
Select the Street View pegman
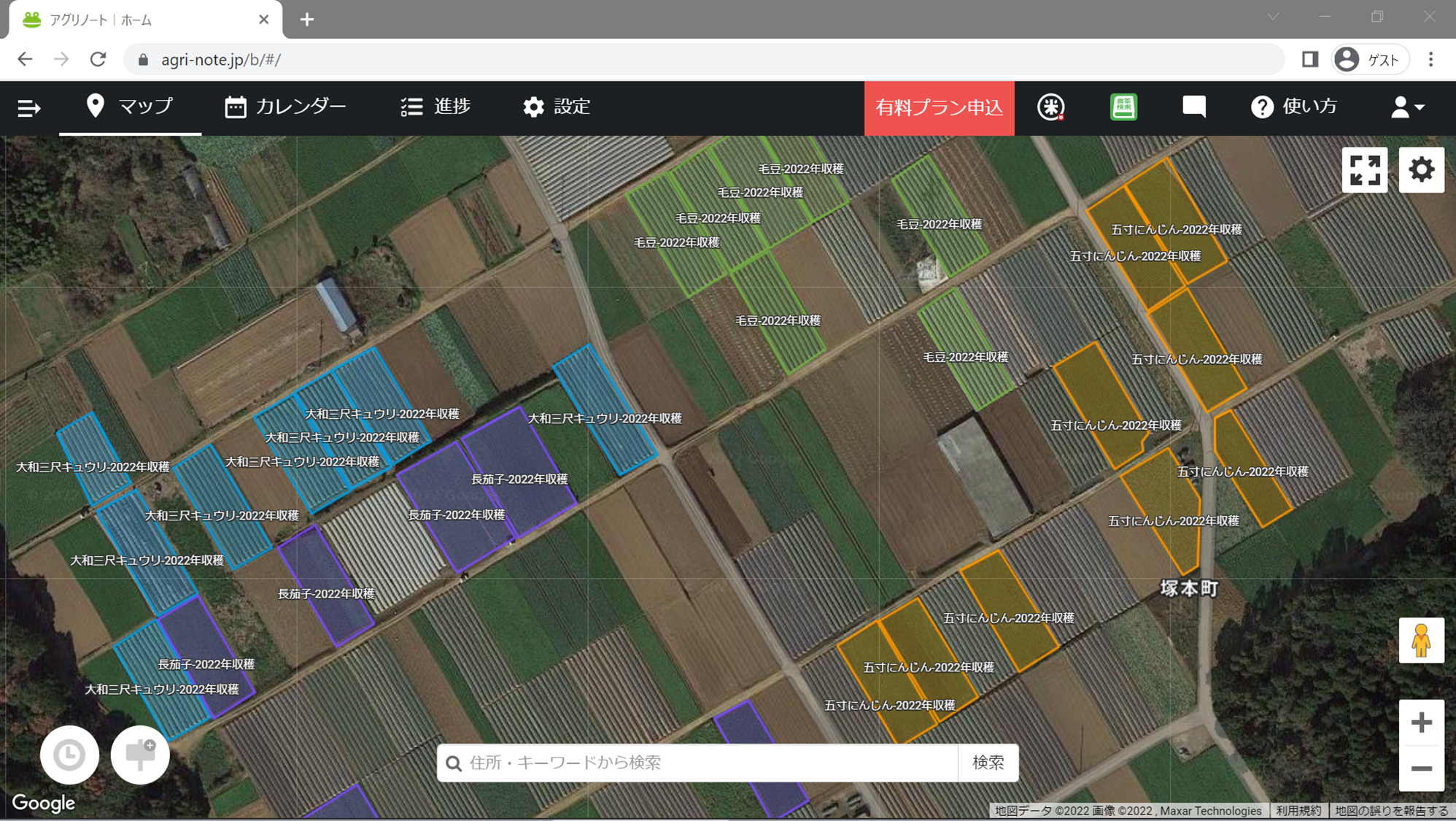point(1420,641)
